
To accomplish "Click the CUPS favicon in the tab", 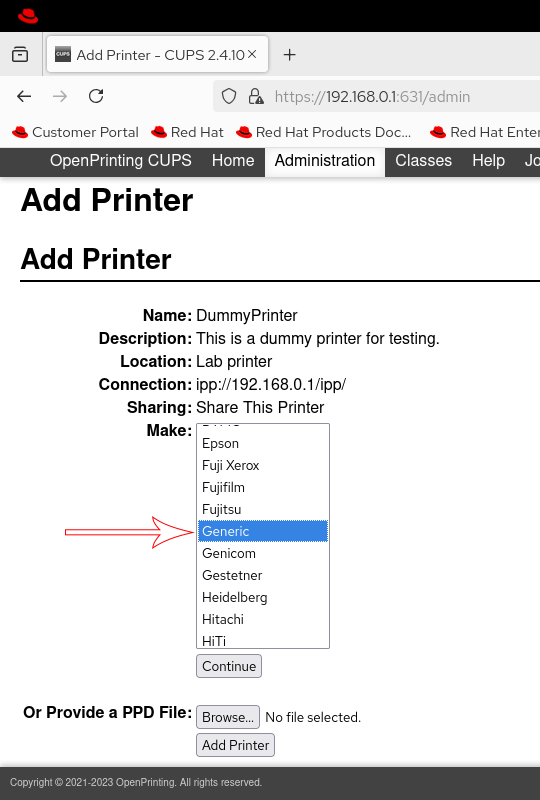I will pyautogui.click(x=63, y=54).
